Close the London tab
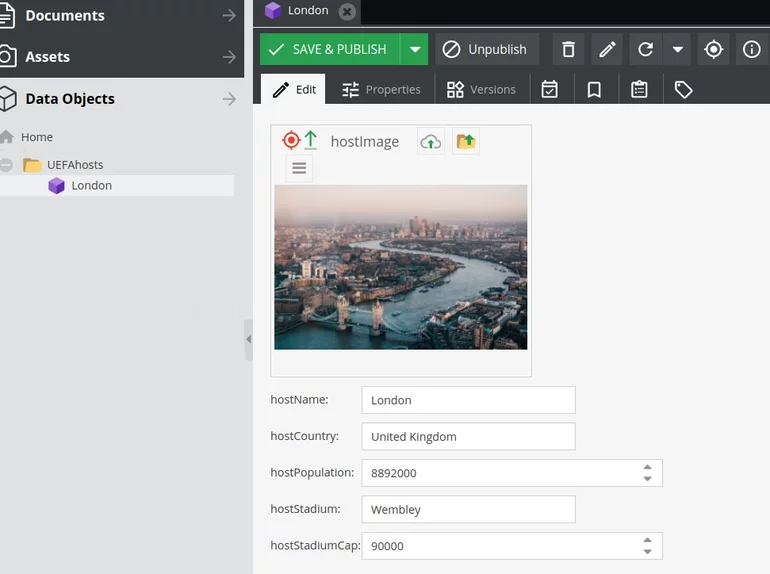Screen dimensions: 770x574 point(347,11)
